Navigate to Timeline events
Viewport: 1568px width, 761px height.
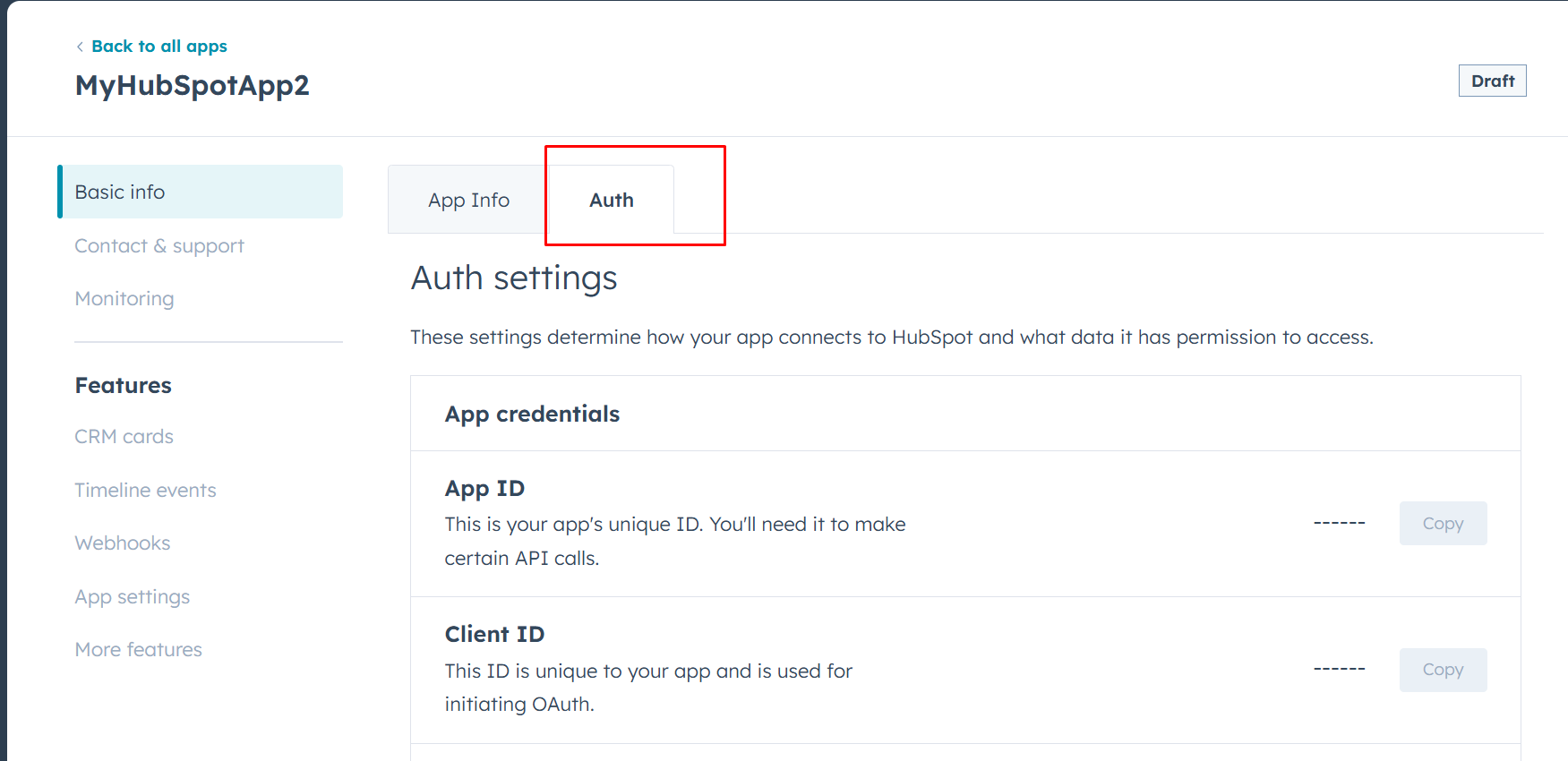(145, 491)
